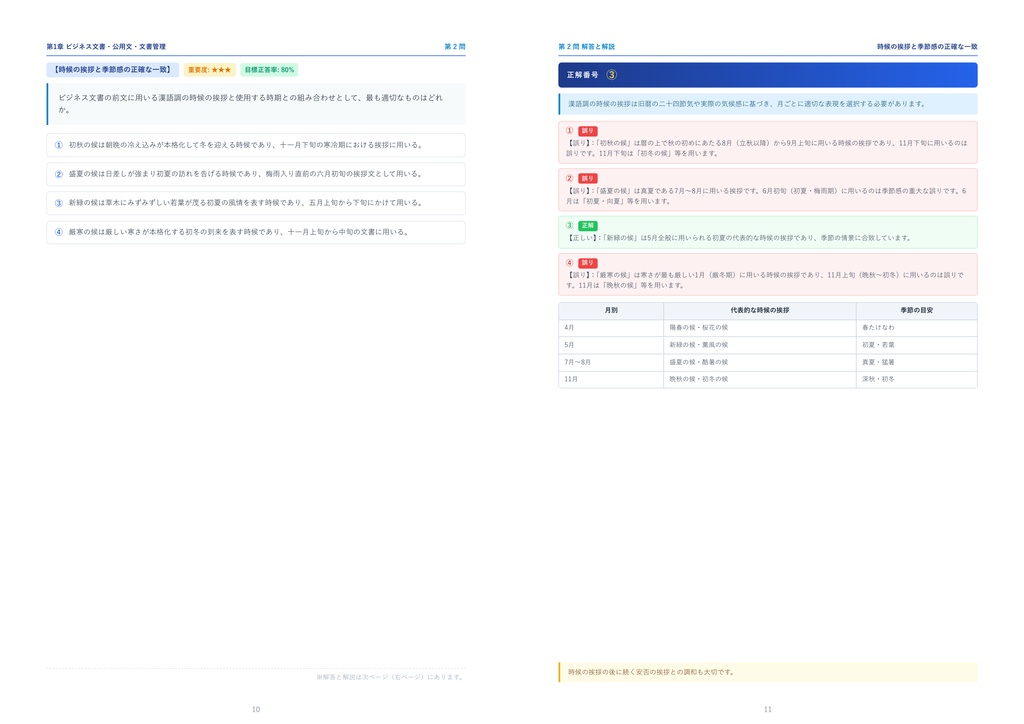The height and width of the screenshot is (724, 1024).
Task: Click the red 誤り tag on explanation ①
Action: [588, 131]
